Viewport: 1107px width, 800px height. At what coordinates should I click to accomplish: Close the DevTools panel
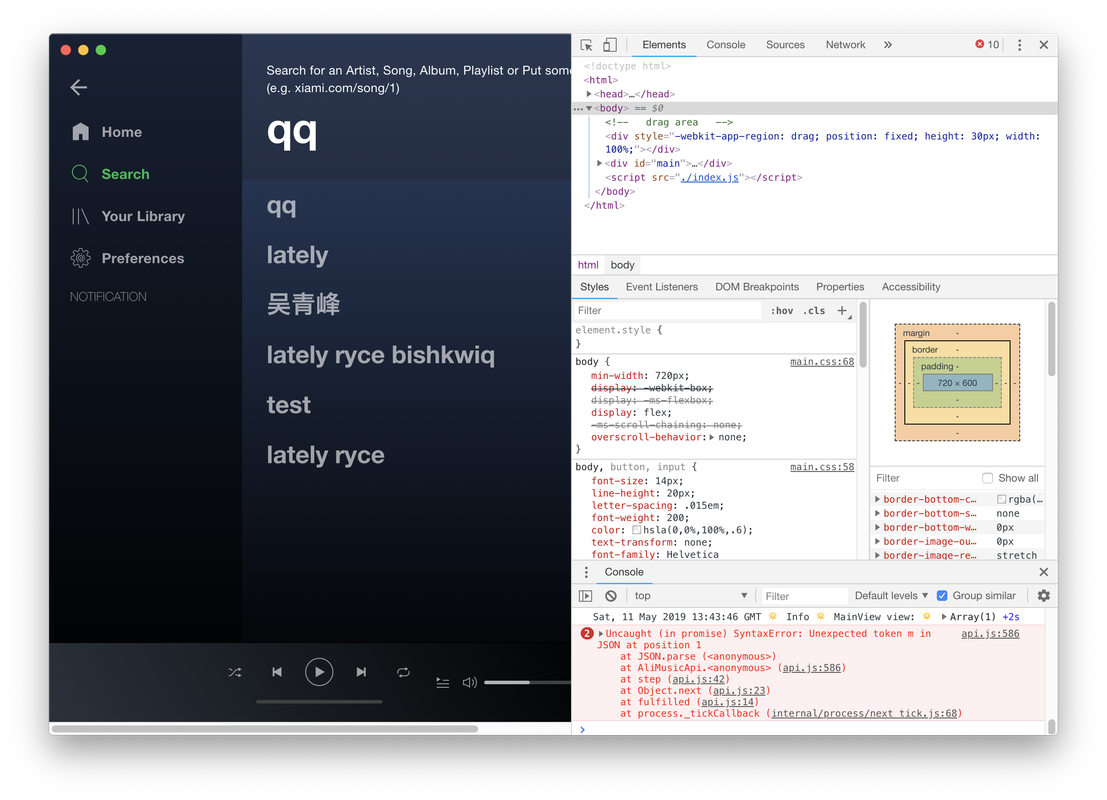coord(1043,44)
